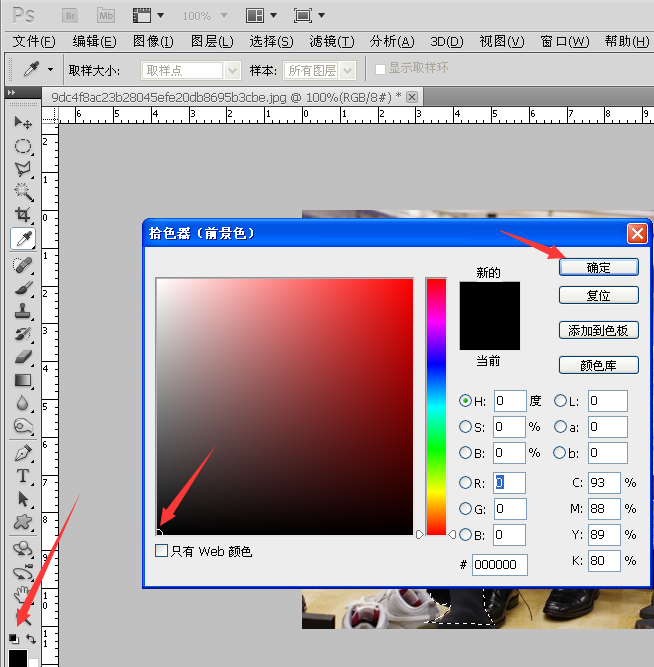
Task: Select the Move tool
Action: point(23,123)
